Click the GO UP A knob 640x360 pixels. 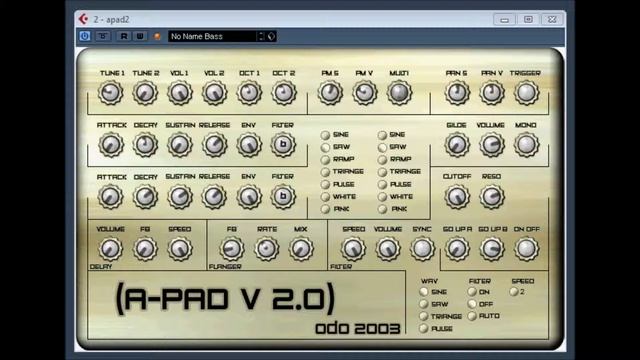[457, 249]
